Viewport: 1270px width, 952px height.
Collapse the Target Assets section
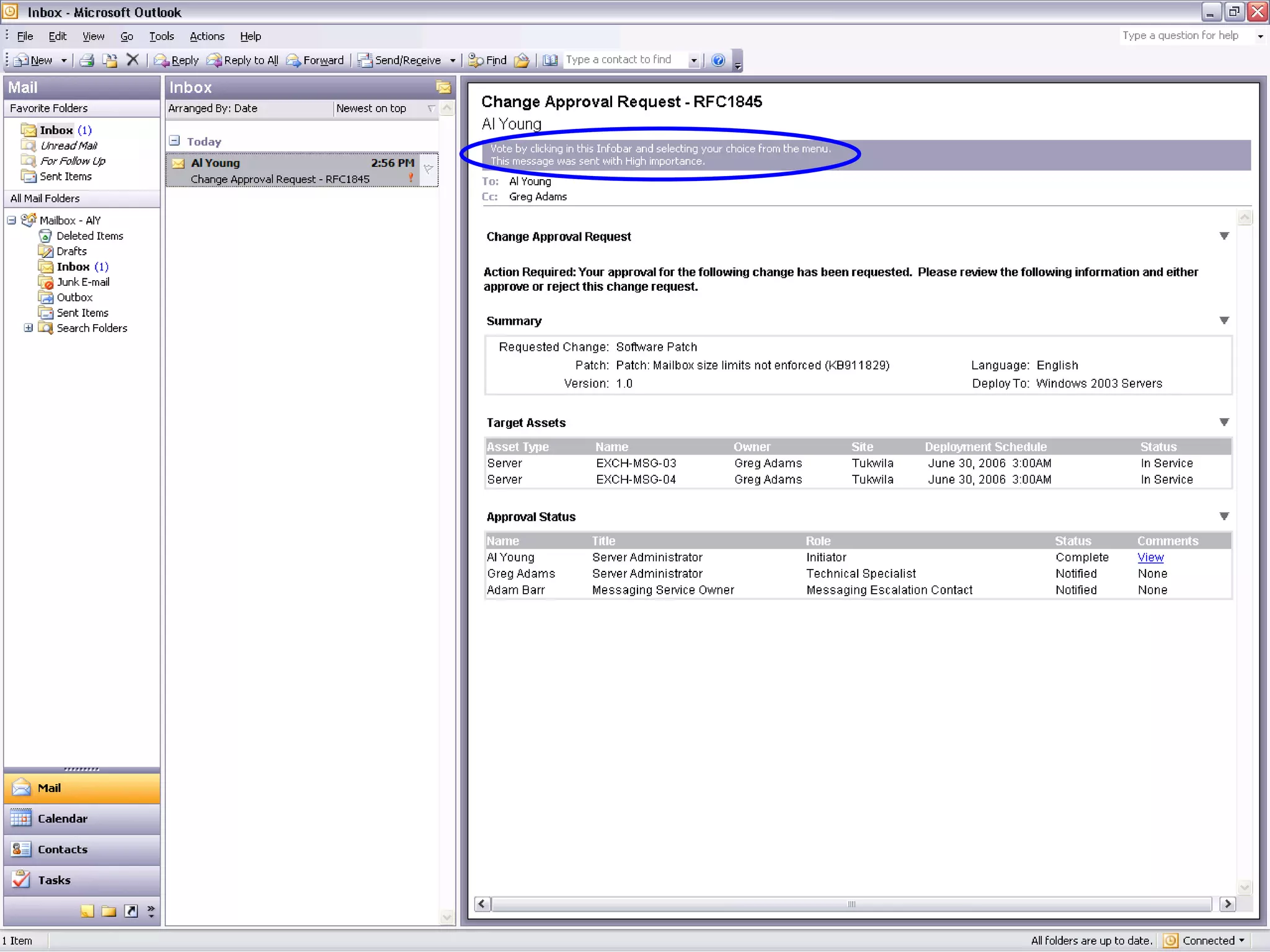click(1224, 422)
